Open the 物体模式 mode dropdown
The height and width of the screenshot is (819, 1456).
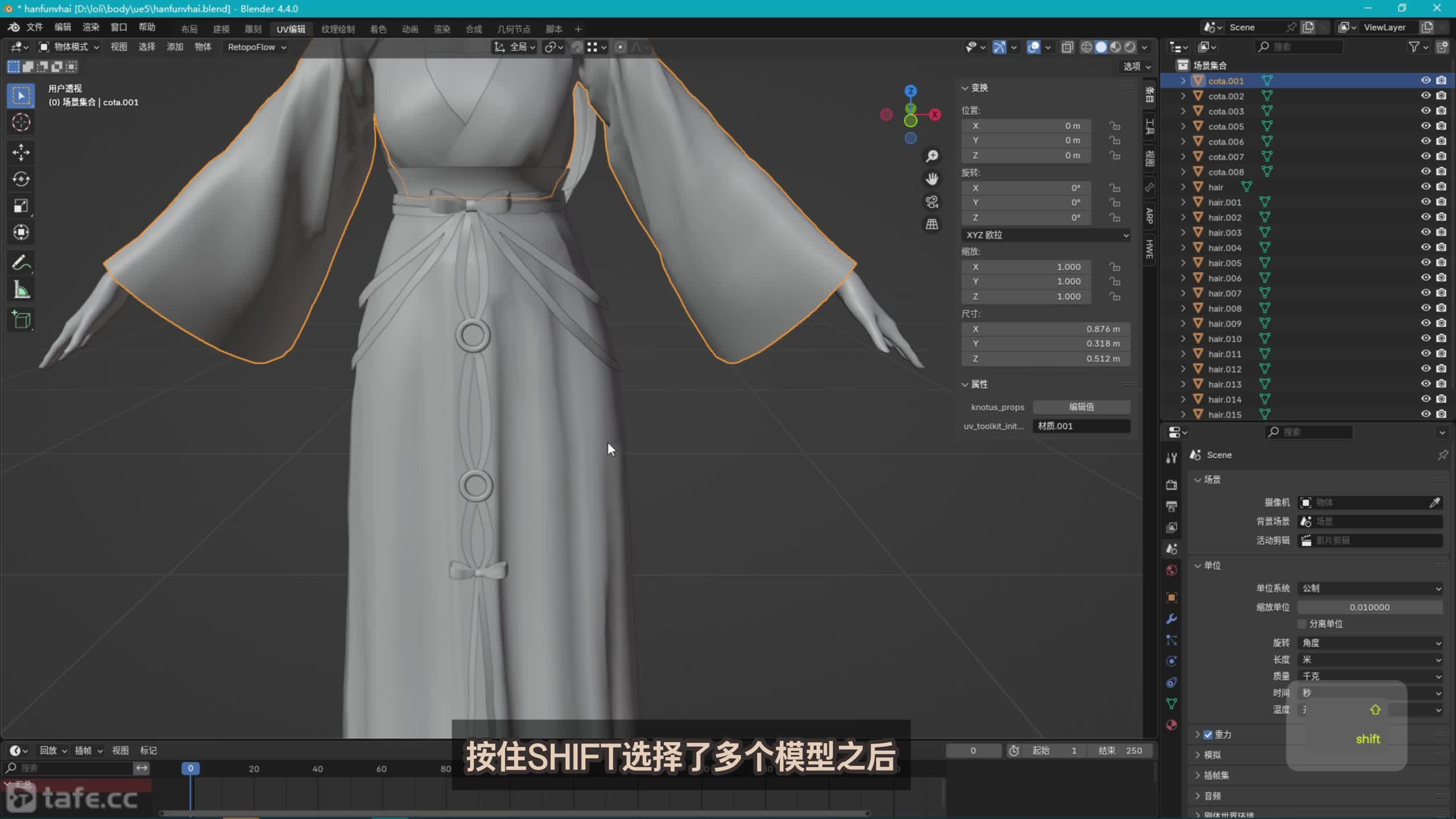69,47
